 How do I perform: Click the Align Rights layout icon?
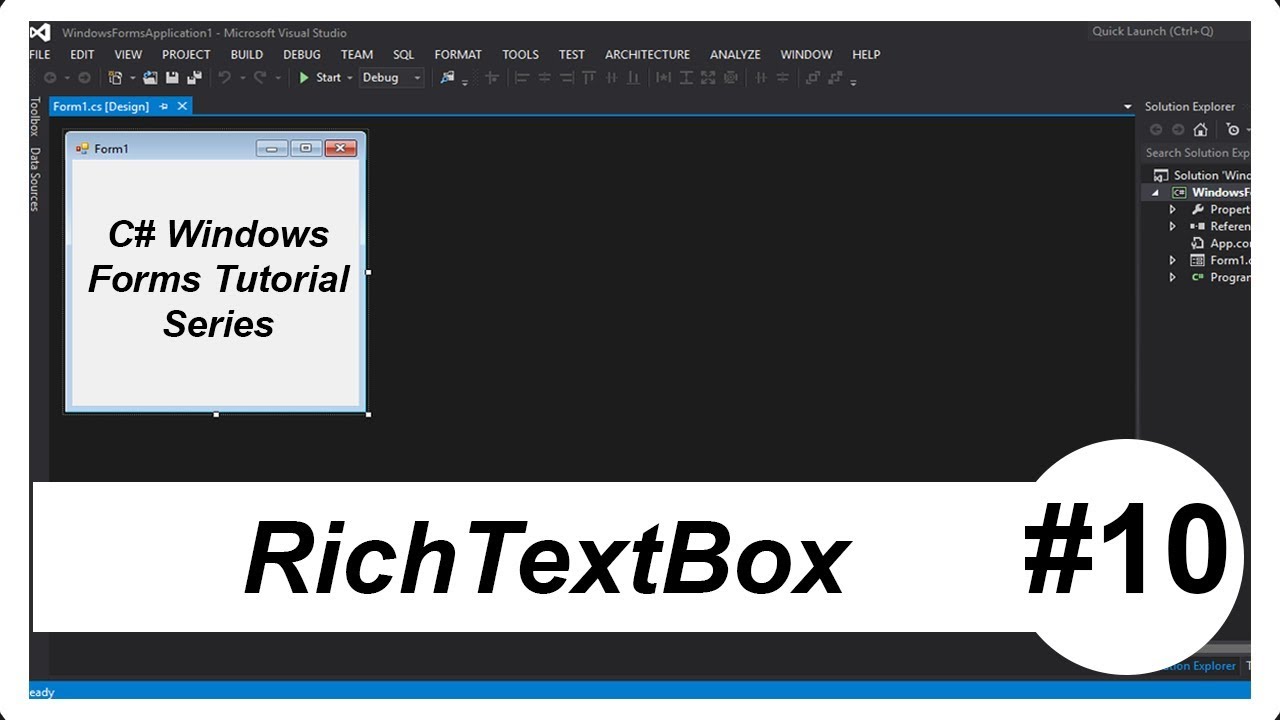[x=566, y=78]
